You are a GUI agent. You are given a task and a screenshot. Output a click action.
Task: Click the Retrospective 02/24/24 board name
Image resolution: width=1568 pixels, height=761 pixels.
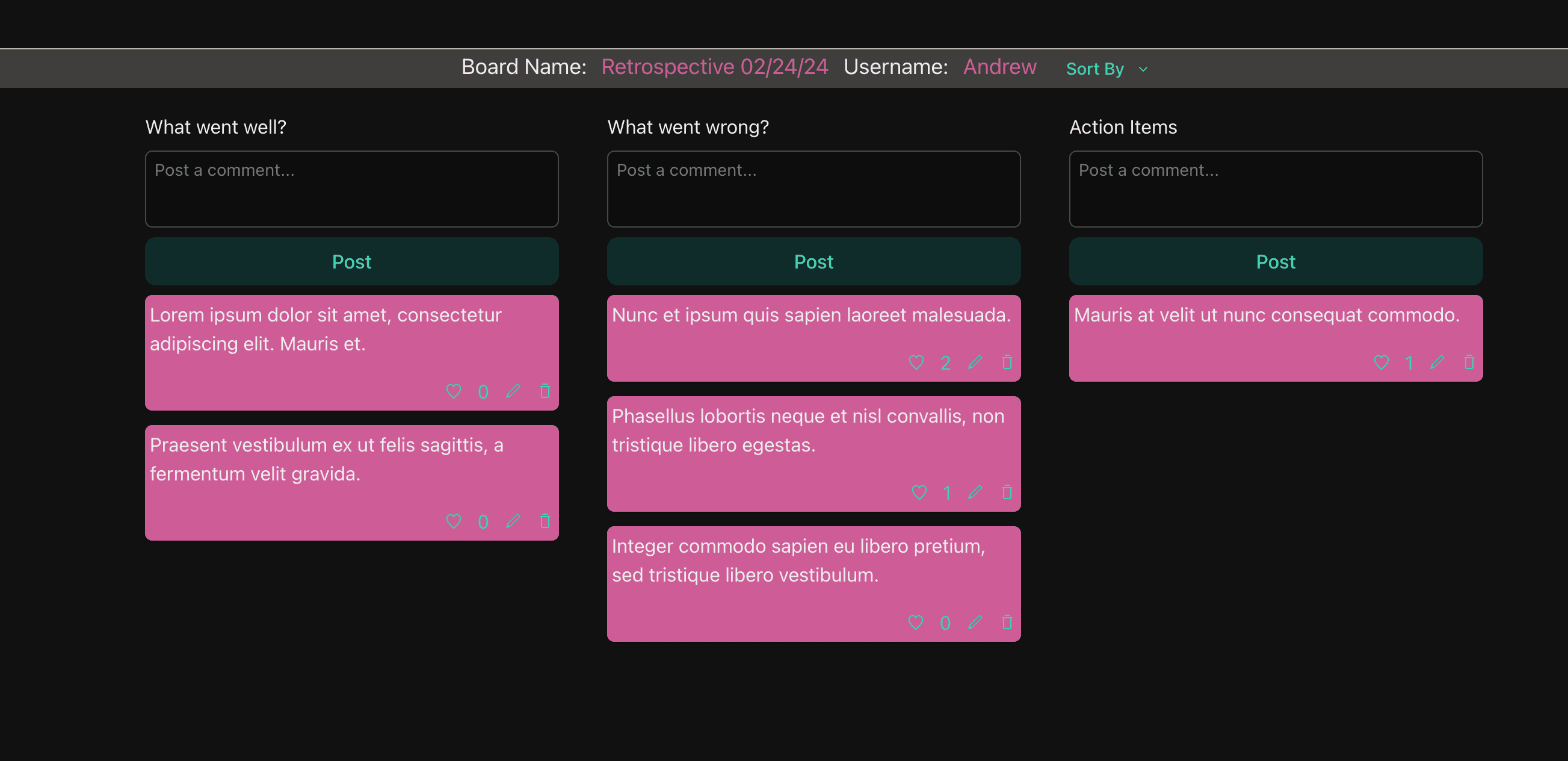tap(714, 67)
